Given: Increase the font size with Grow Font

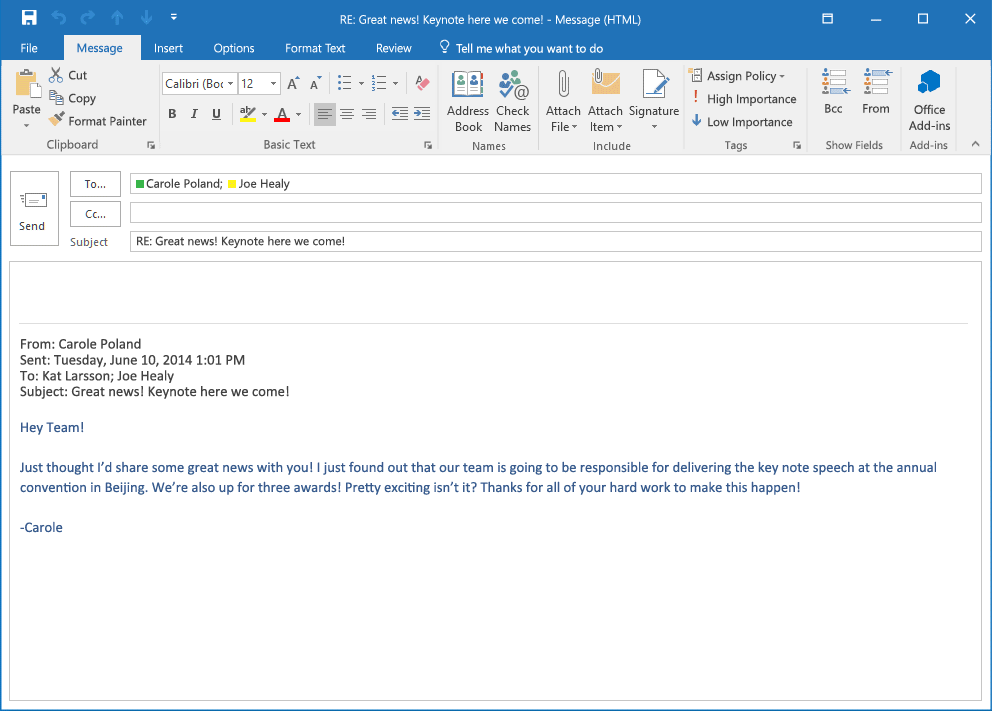Looking at the screenshot, I should (293, 84).
